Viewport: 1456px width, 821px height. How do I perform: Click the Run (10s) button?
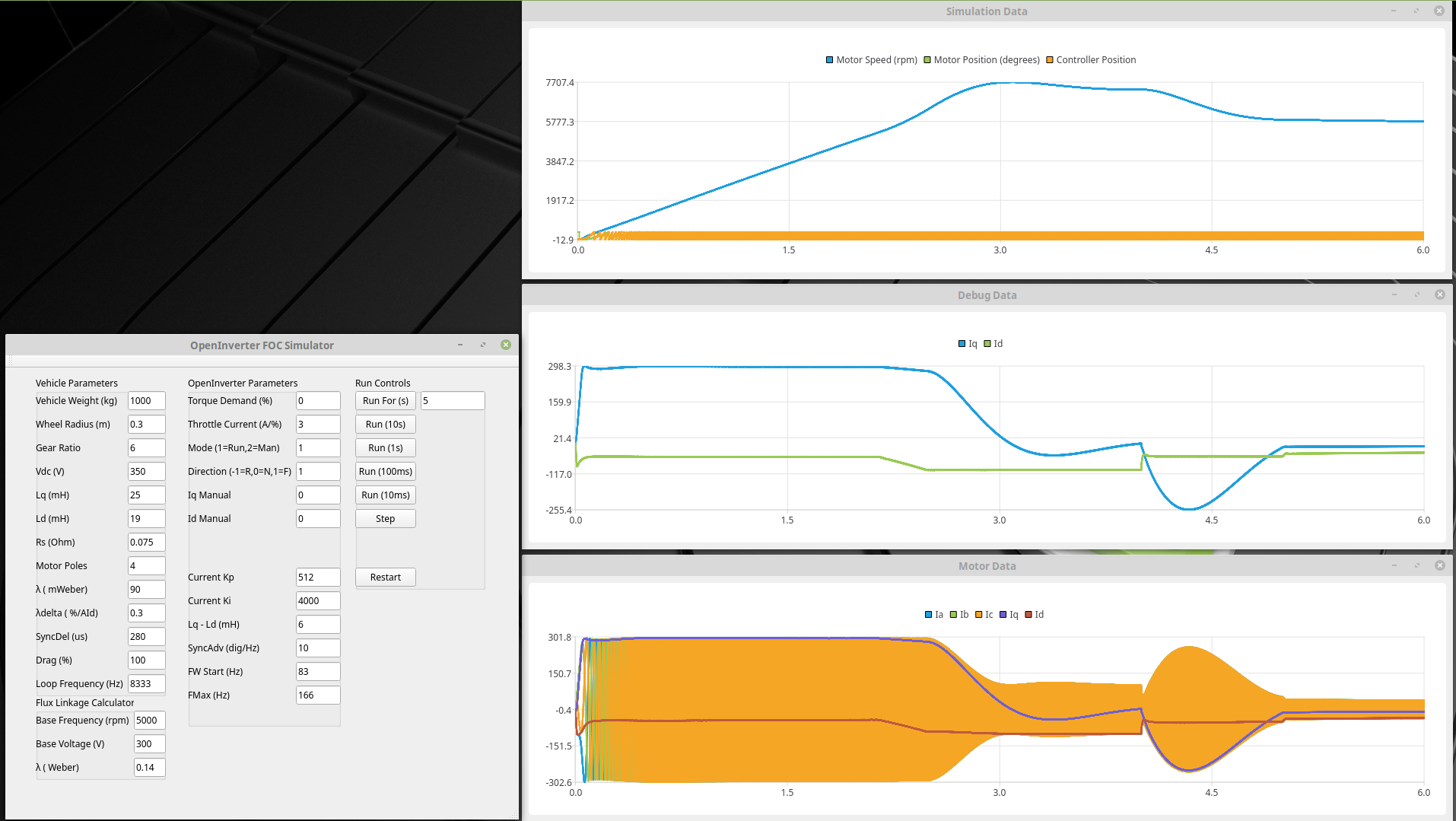385,425
